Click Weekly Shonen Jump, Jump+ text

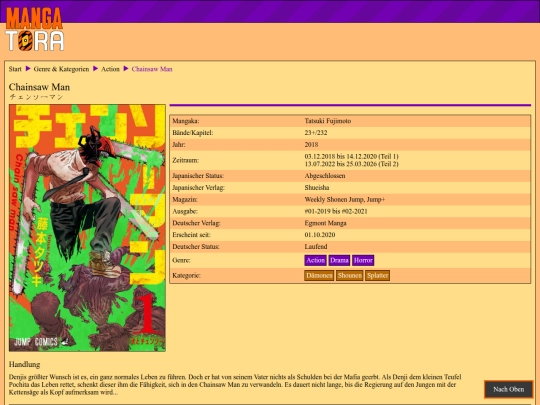[x=345, y=199]
